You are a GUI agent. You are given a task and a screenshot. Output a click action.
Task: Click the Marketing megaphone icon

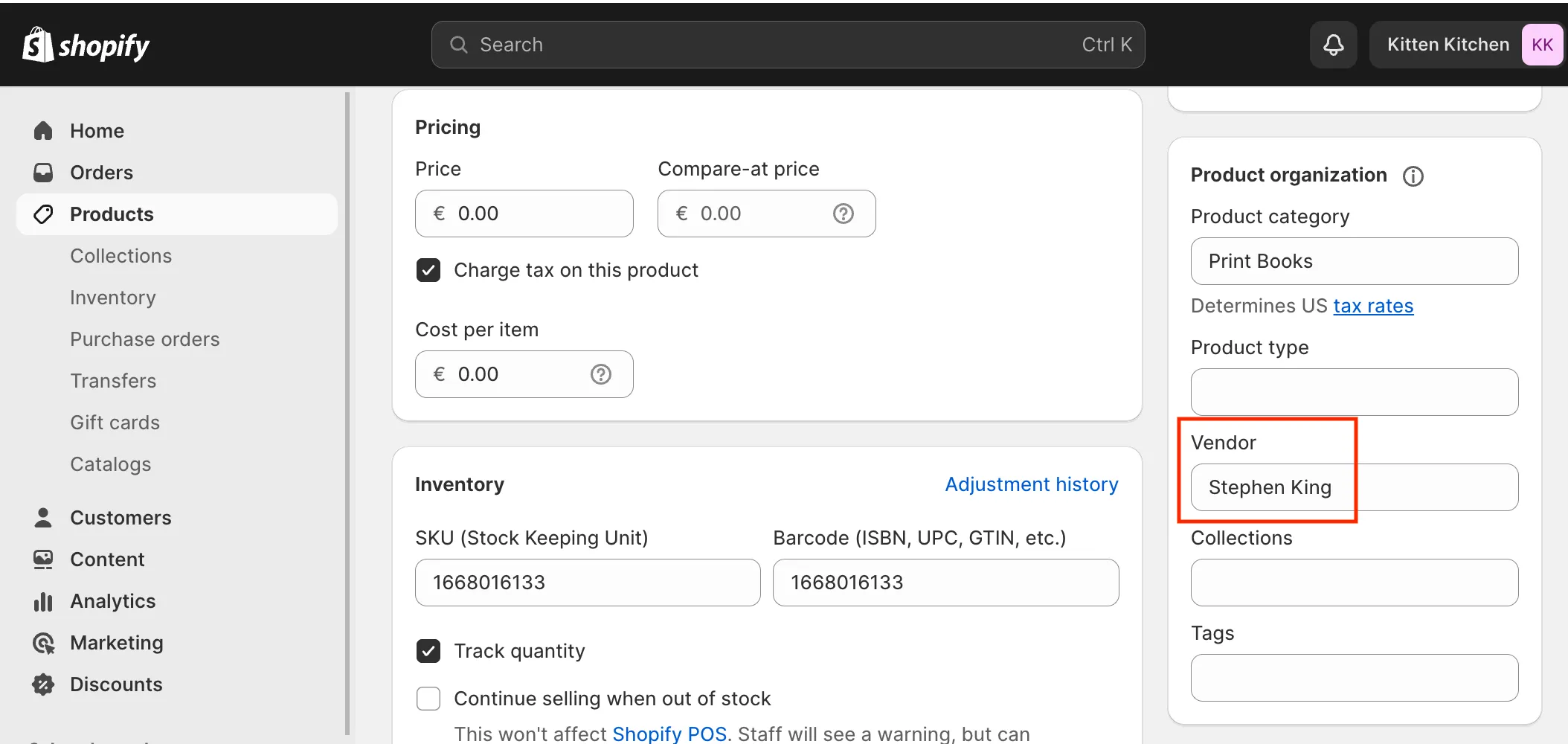(43, 642)
